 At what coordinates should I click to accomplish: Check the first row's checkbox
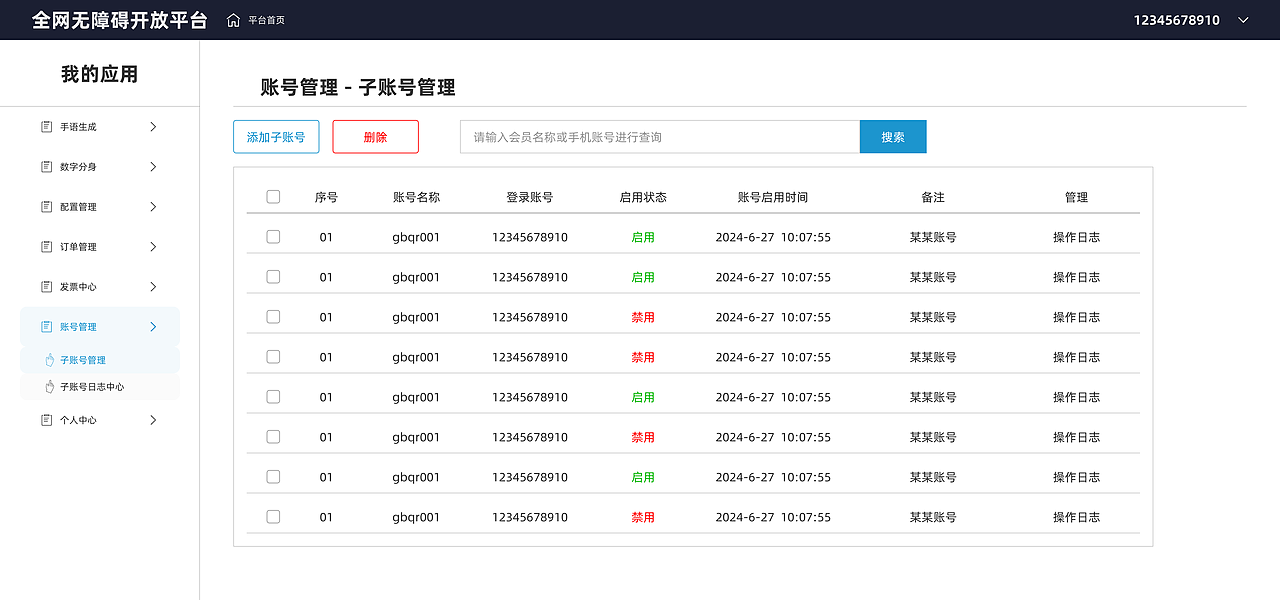tap(273, 236)
